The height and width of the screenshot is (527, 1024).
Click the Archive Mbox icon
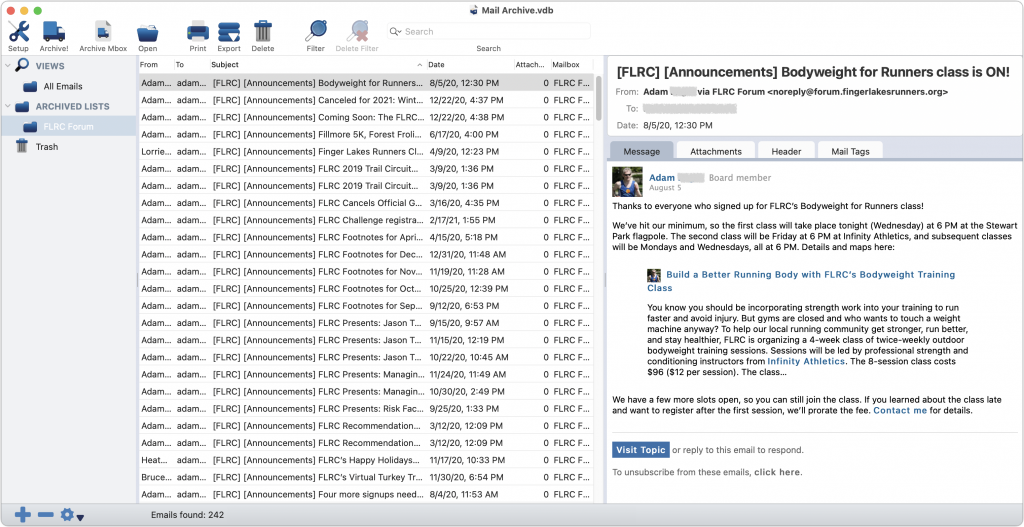pyautogui.click(x=103, y=31)
